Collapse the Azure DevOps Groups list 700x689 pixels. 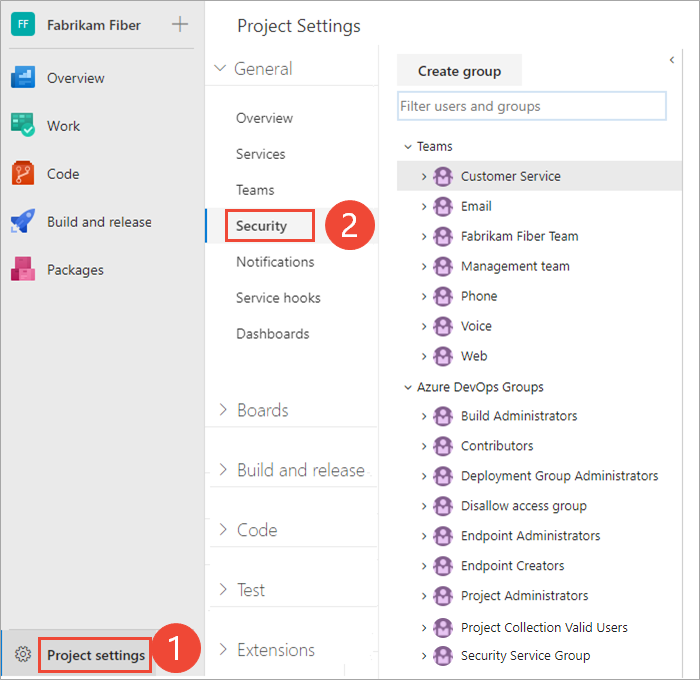[408, 387]
